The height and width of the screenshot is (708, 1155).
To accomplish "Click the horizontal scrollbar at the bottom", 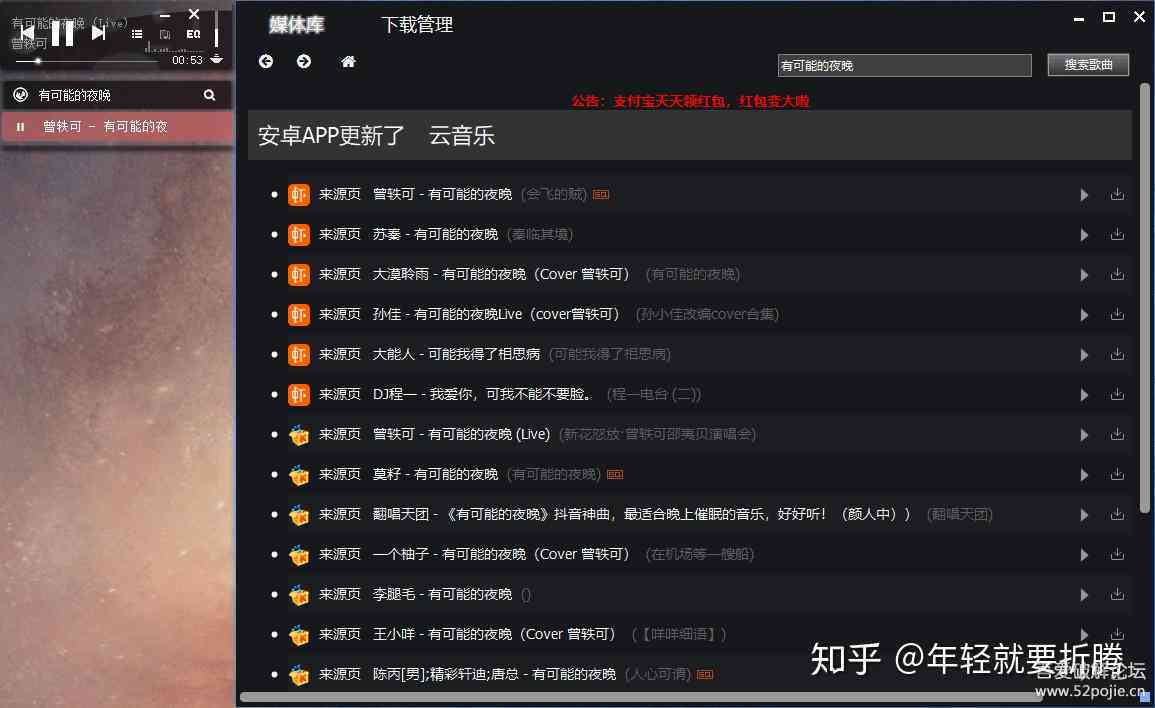I will [641, 696].
